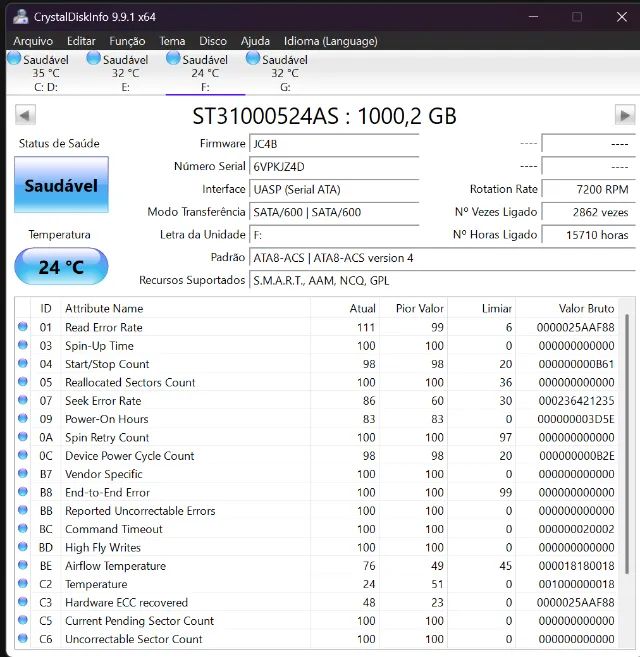Open the Arquivo menu

[33, 41]
